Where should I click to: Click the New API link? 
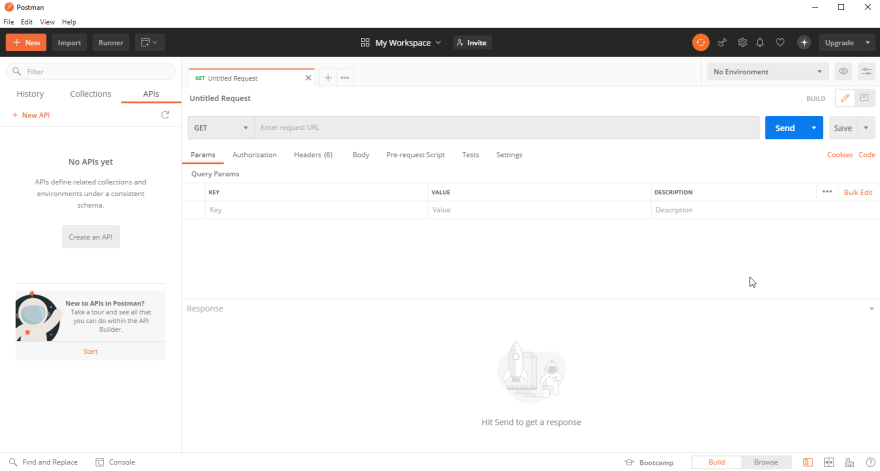pyautogui.click(x=31, y=115)
